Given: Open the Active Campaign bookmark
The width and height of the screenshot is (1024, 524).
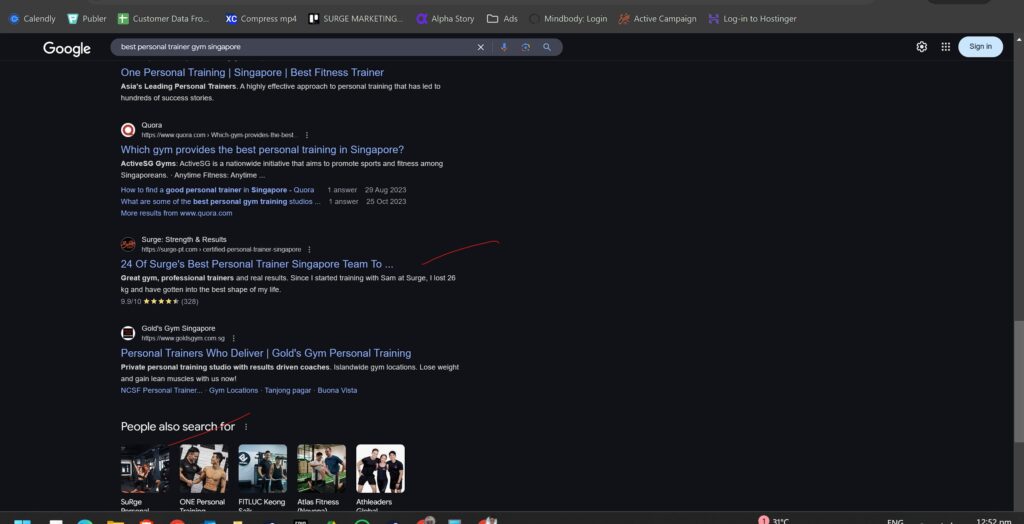Looking at the screenshot, I should (x=657, y=18).
